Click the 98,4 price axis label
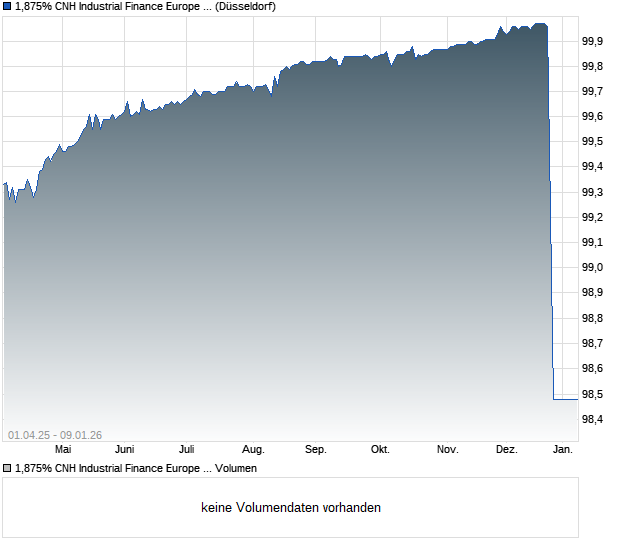The height and width of the screenshot is (546, 620). pyautogui.click(x=592, y=419)
